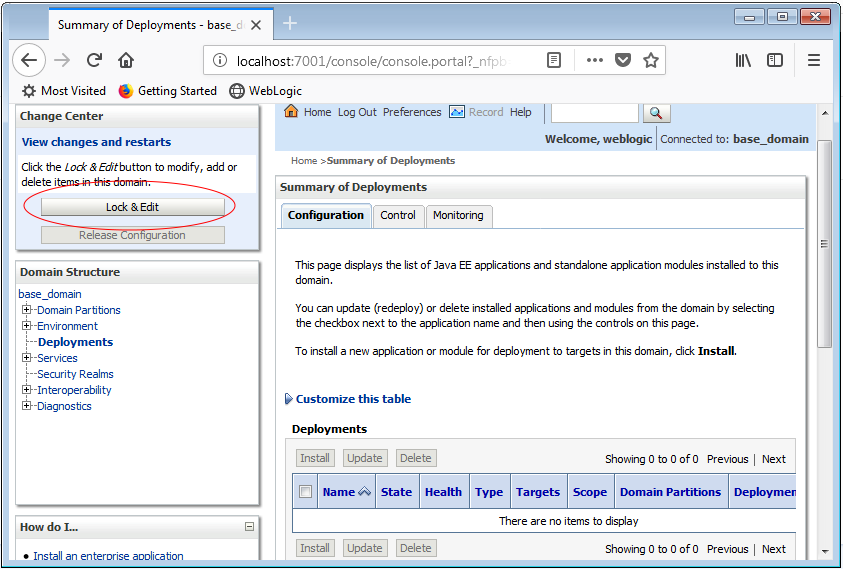The image size is (843, 569).
Task: Sort table by Type column
Action: pos(489,492)
